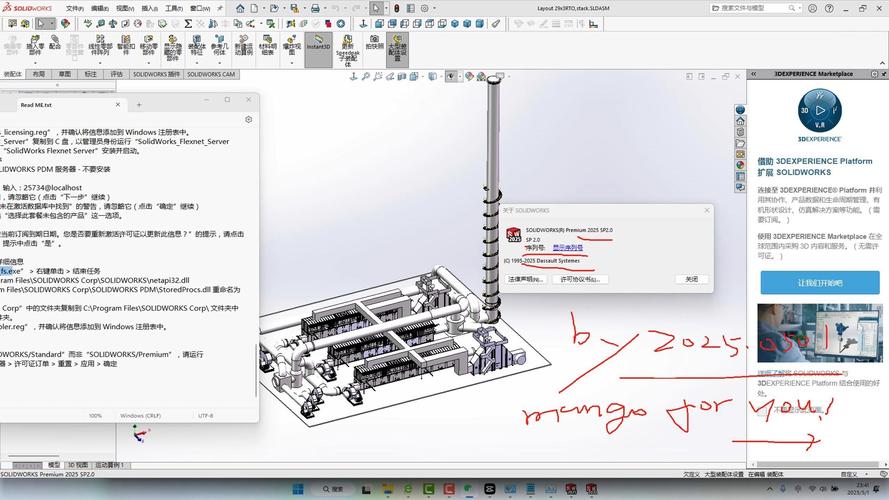Viewport: 889px width, 500px height.
Task: Click Update Speedpak subassemblies tool
Action: click(x=348, y=50)
